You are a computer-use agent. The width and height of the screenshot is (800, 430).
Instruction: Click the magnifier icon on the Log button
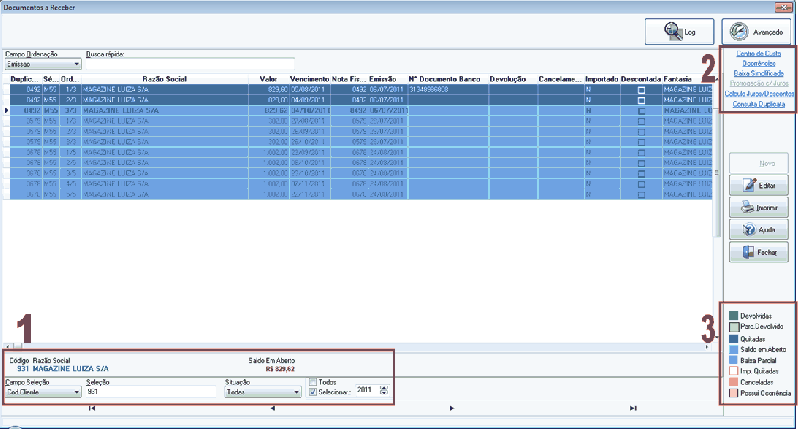tap(673, 32)
